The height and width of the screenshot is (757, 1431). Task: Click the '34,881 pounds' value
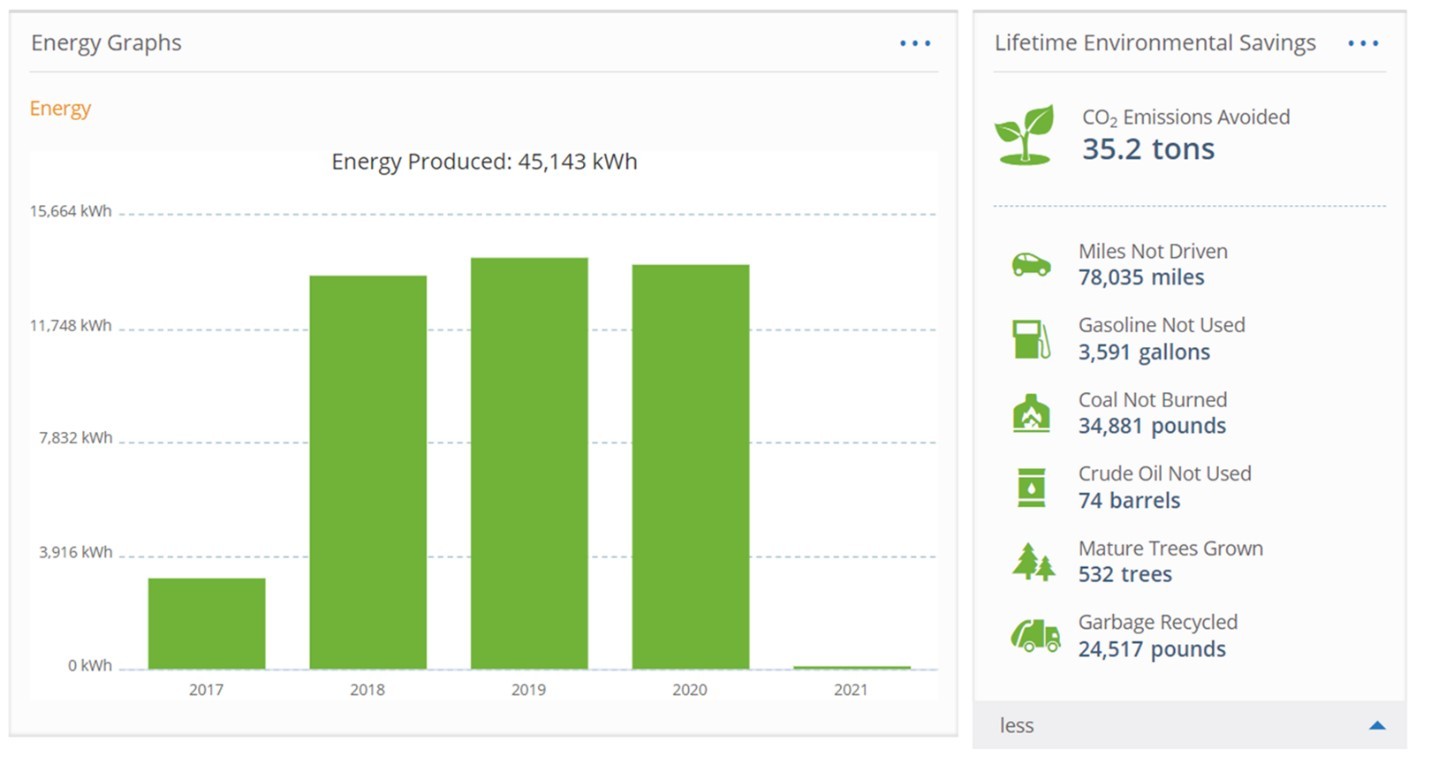1152,426
